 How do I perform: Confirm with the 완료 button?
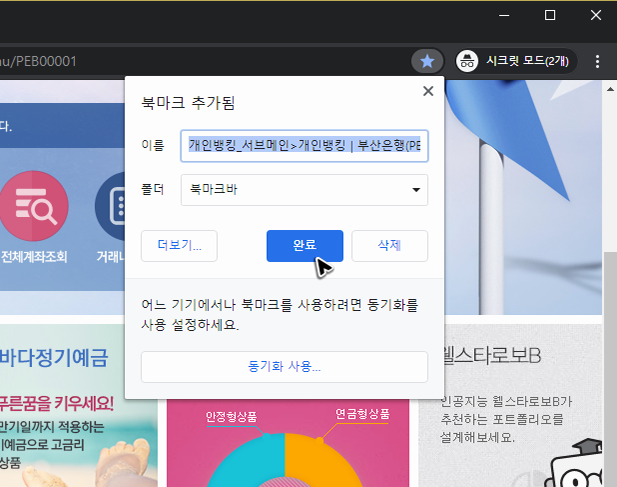click(x=305, y=246)
